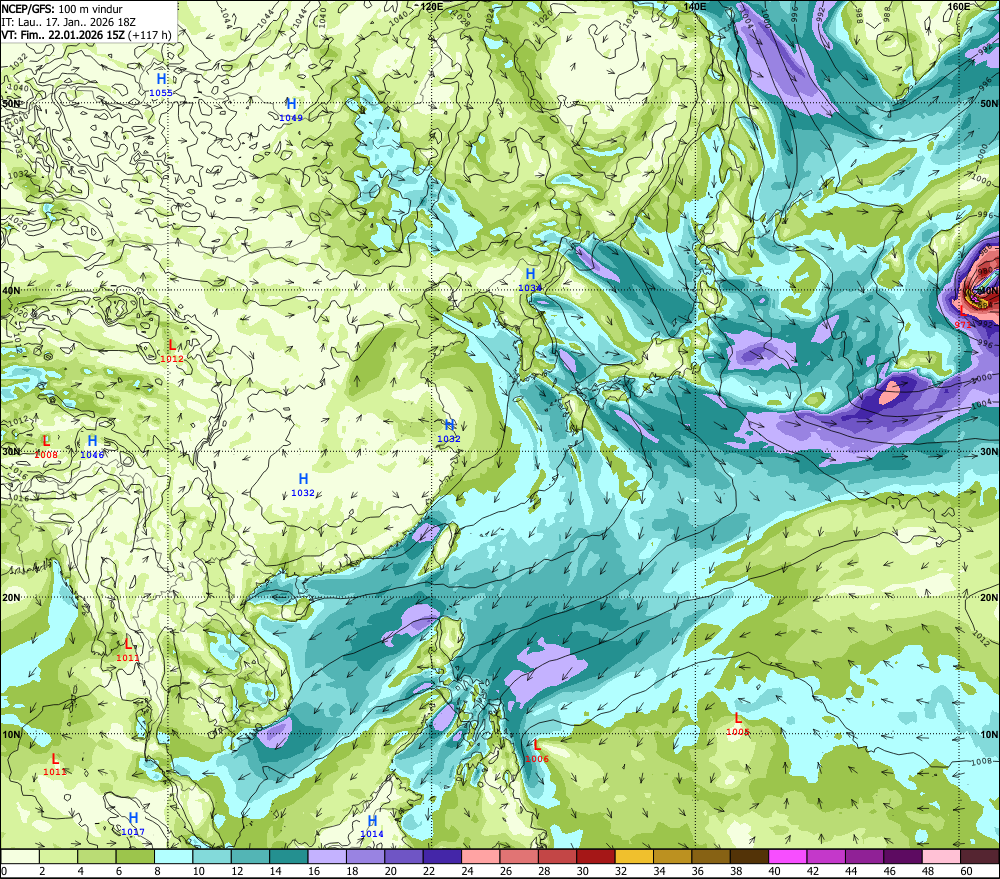Image resolution: width=1000 pixels, height=879 pixels.
Task: Pick the 24–26 pink legend swatch
Action: tap(481, 856)
